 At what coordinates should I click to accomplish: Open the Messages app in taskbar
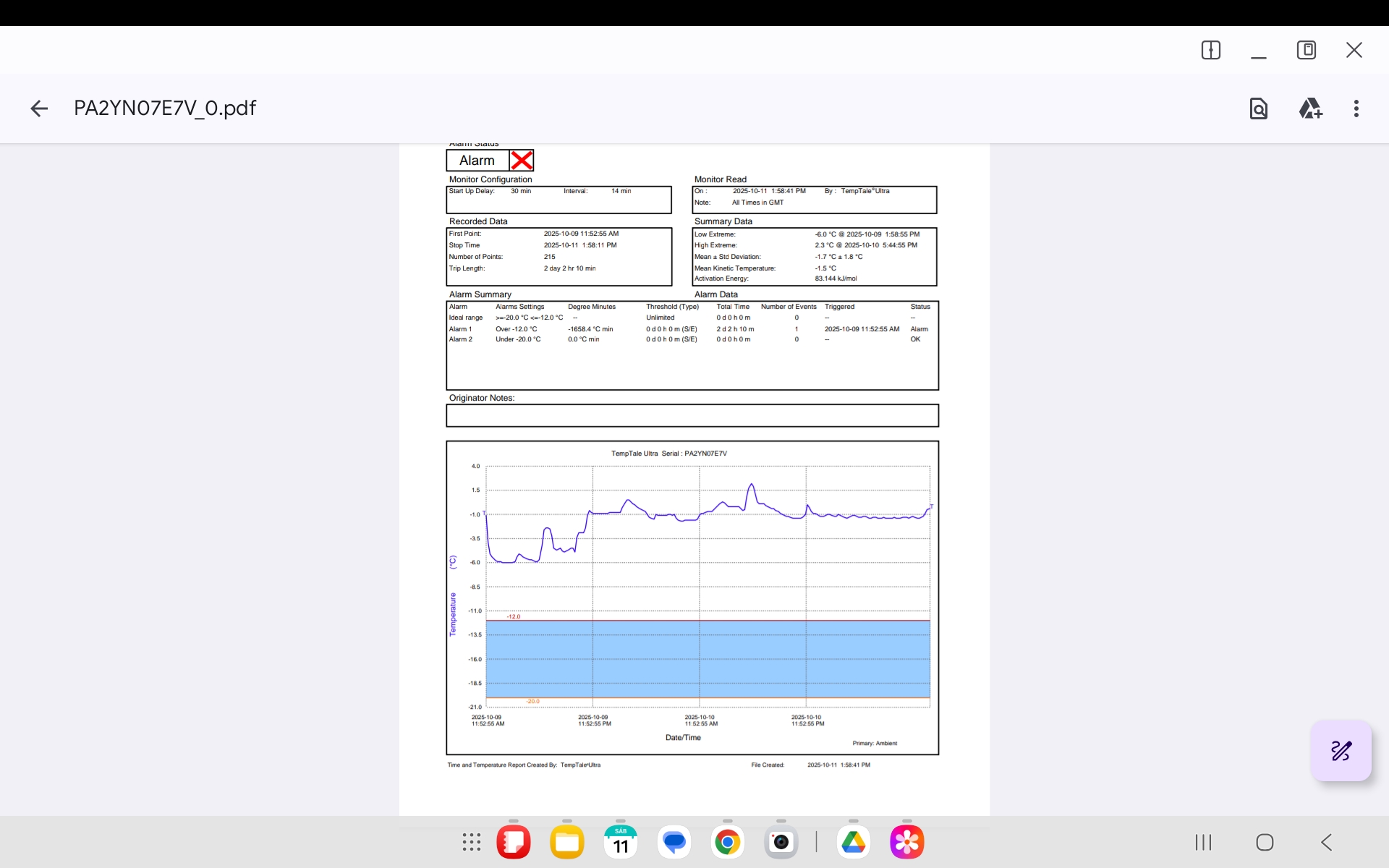tap(674, 842)
